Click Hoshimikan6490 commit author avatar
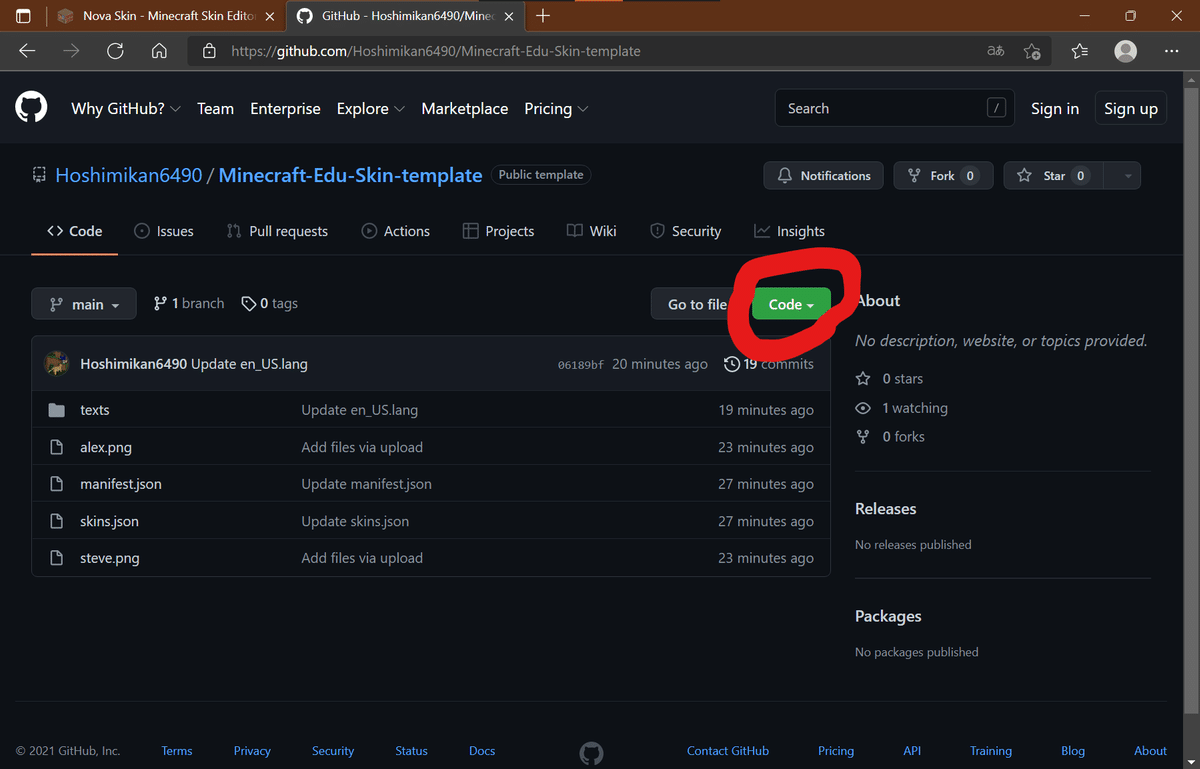1200x769 pixels. pos(57,364)
